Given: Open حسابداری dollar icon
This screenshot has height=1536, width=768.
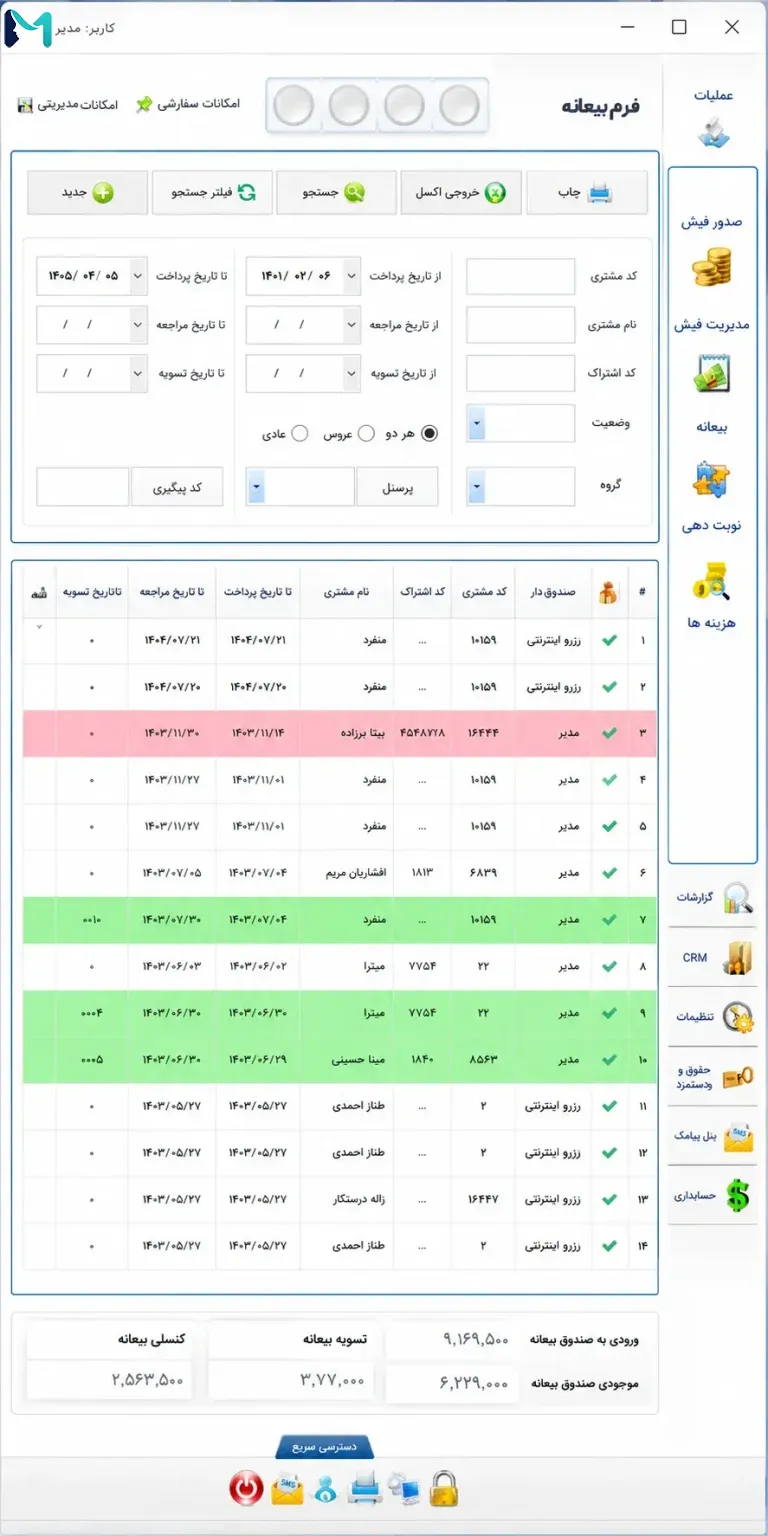Looking at the screenshot, I should [739, 1195].
